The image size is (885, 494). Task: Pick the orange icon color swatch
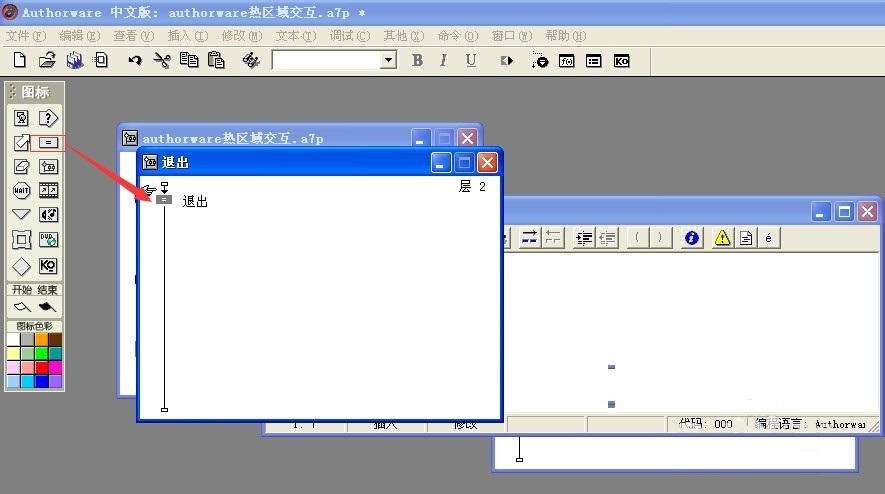41,339
